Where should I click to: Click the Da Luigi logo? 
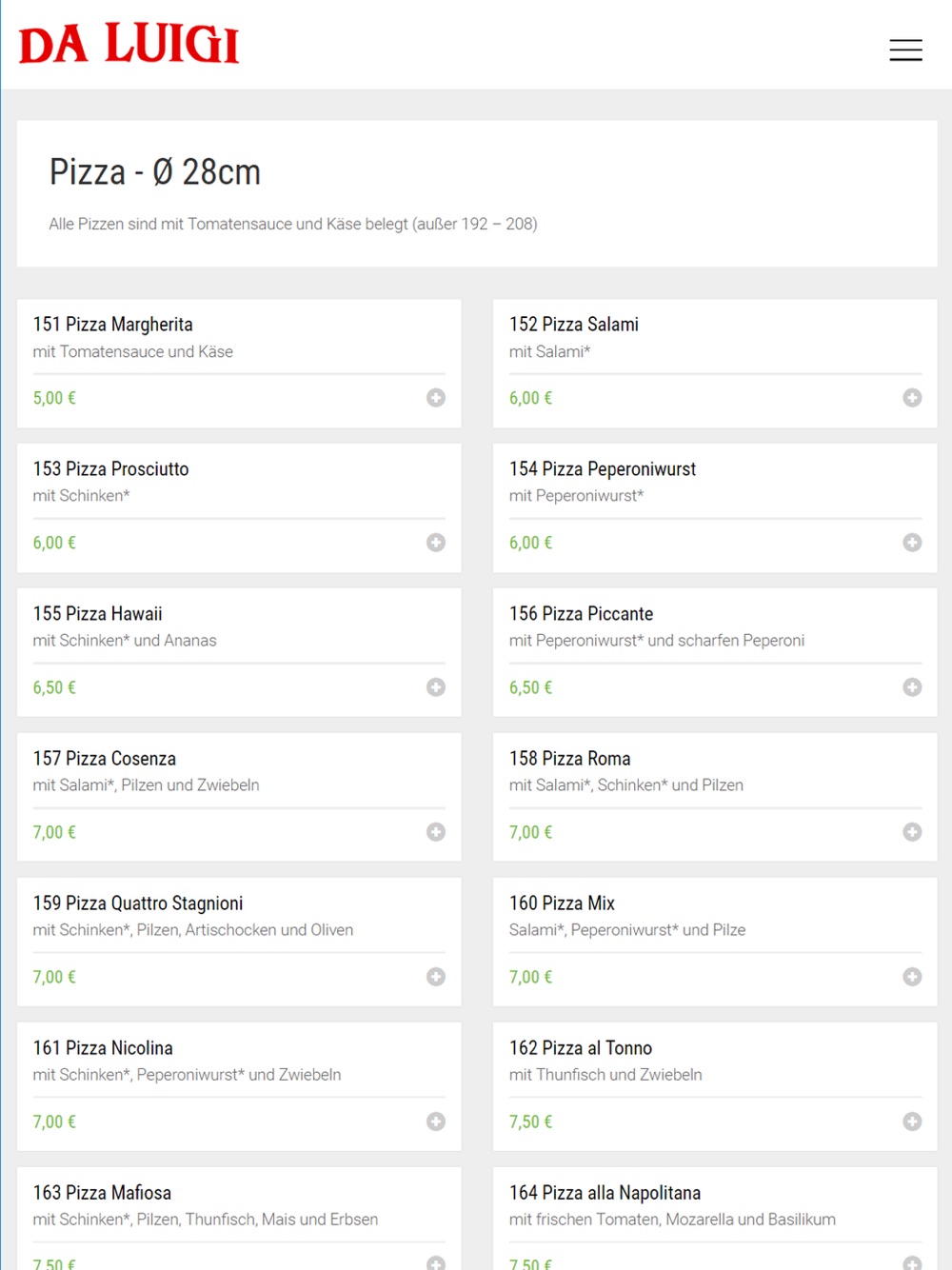(129, 45)
